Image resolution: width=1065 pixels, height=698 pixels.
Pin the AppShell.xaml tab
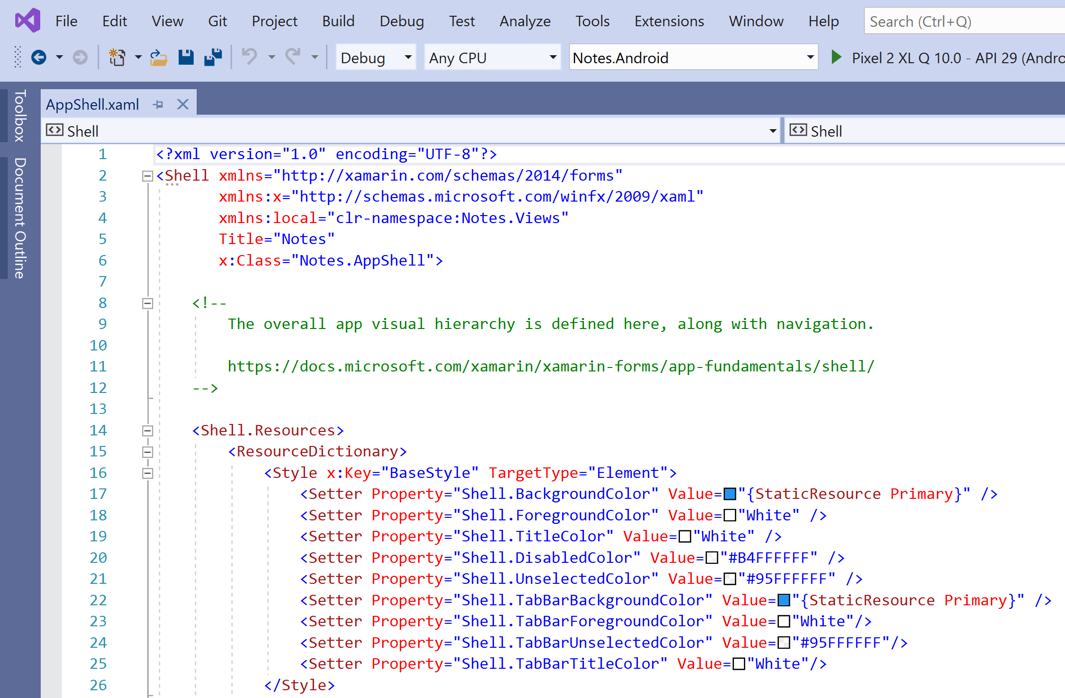coord(158,103)
